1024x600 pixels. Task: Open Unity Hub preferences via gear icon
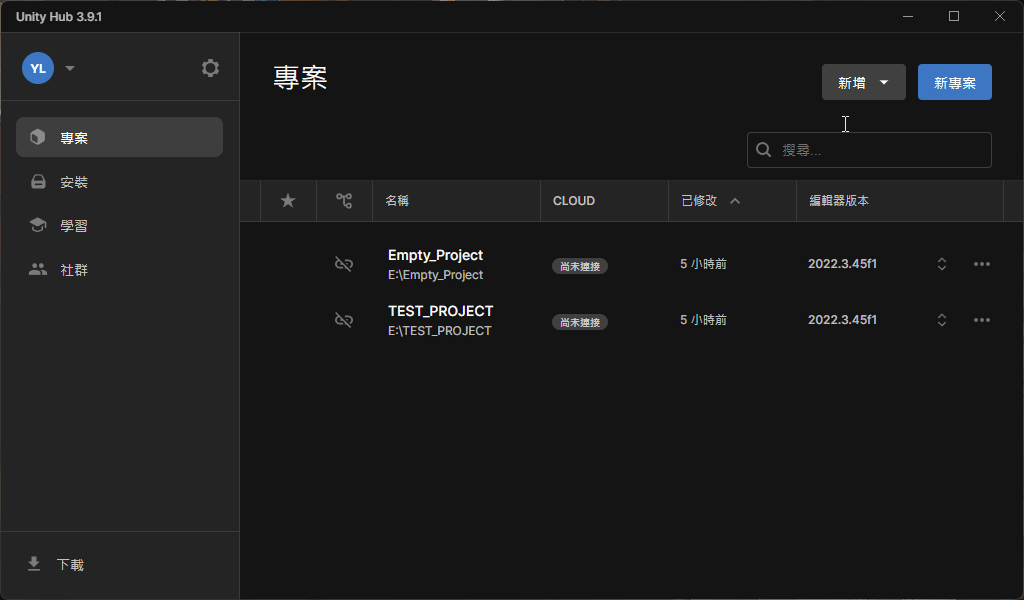coord(210,67)
